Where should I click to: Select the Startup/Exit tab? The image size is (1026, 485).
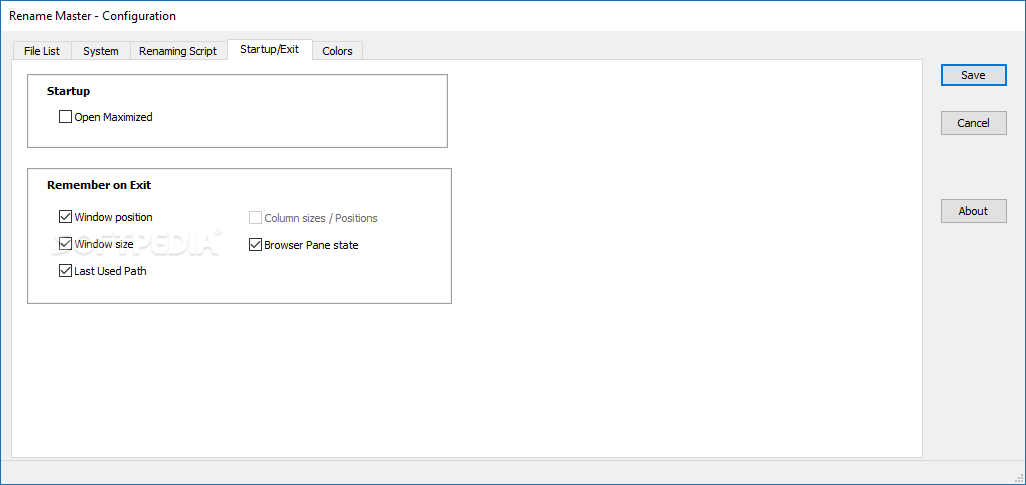pyautogui.click(x=270, y=49)
